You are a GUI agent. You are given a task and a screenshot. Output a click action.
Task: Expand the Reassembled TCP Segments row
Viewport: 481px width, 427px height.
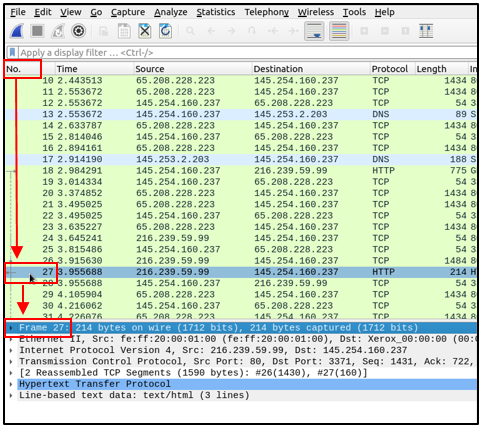click(11, 373)
